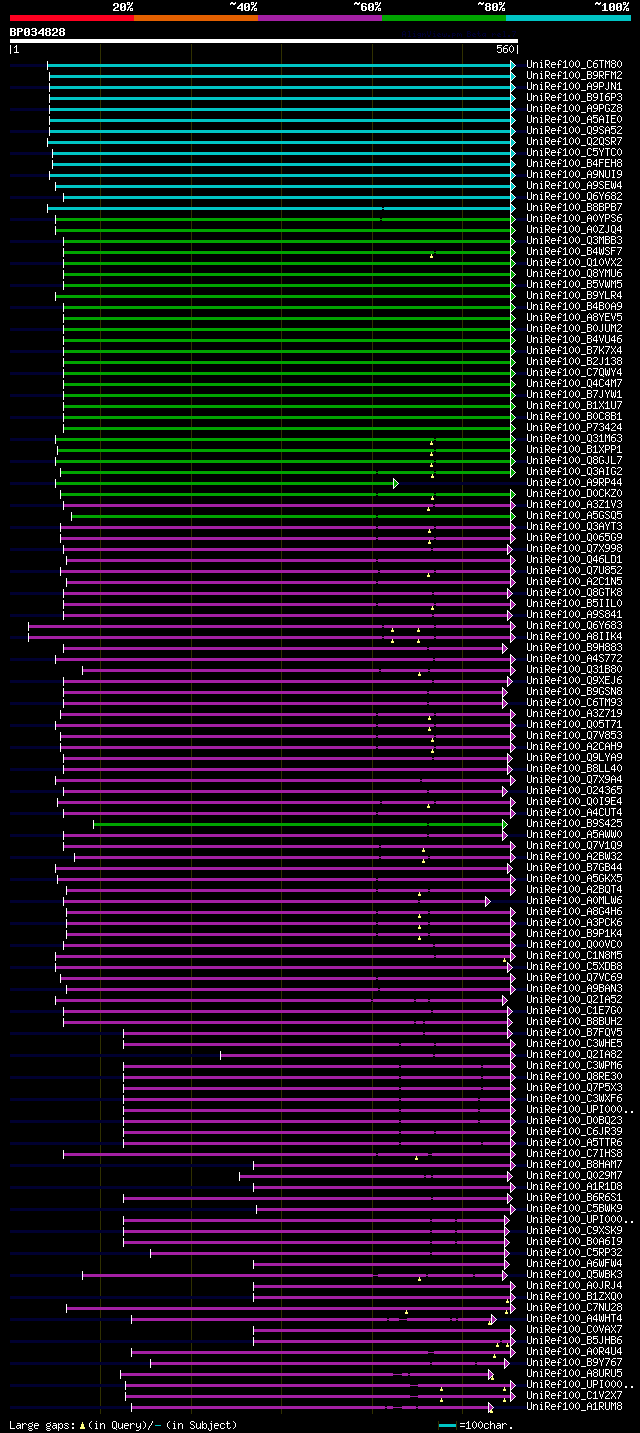Select hit UniRef100_B9P1K4

click(x=574, y=933)
